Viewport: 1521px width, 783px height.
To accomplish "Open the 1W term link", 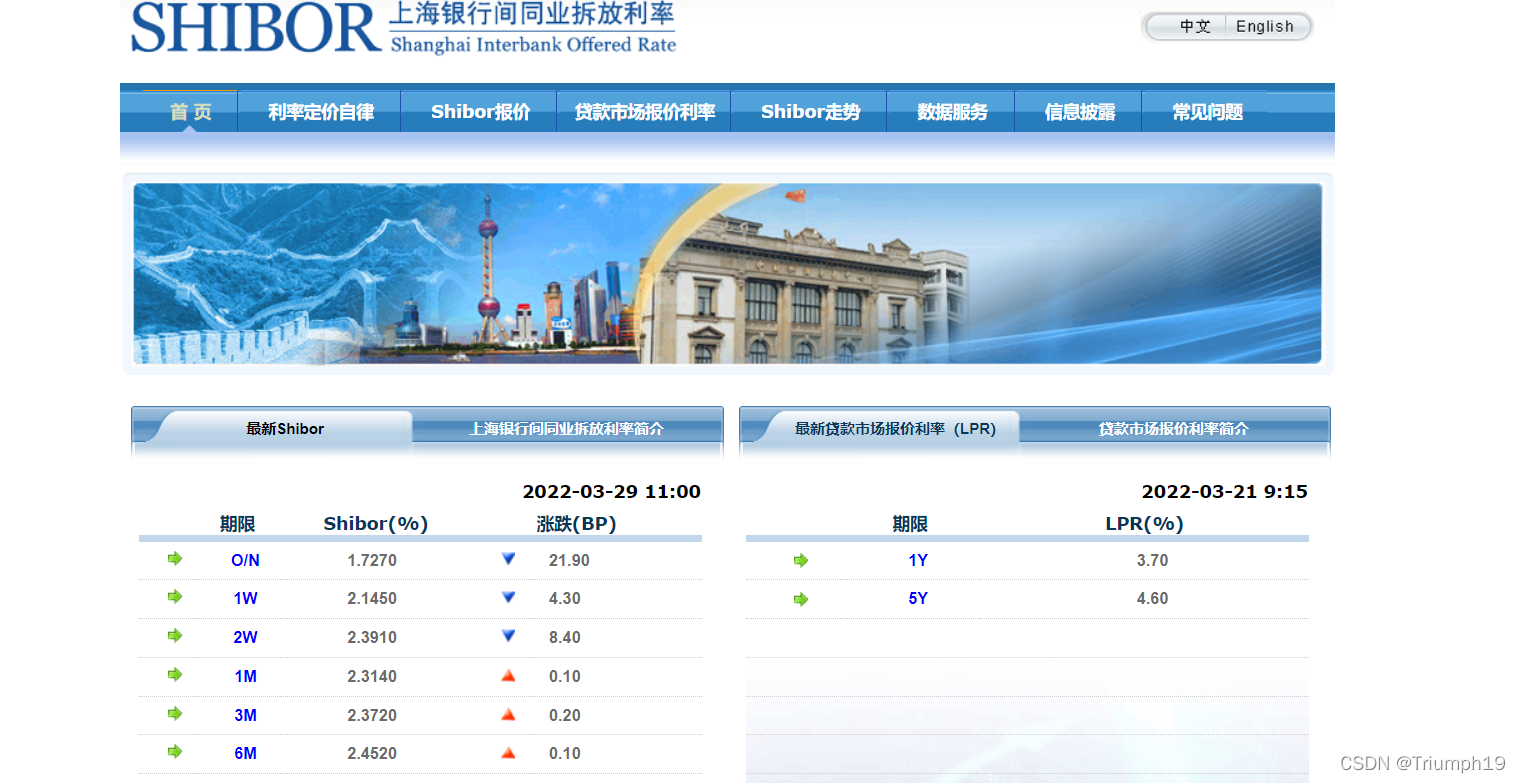I will click(246, 598).
